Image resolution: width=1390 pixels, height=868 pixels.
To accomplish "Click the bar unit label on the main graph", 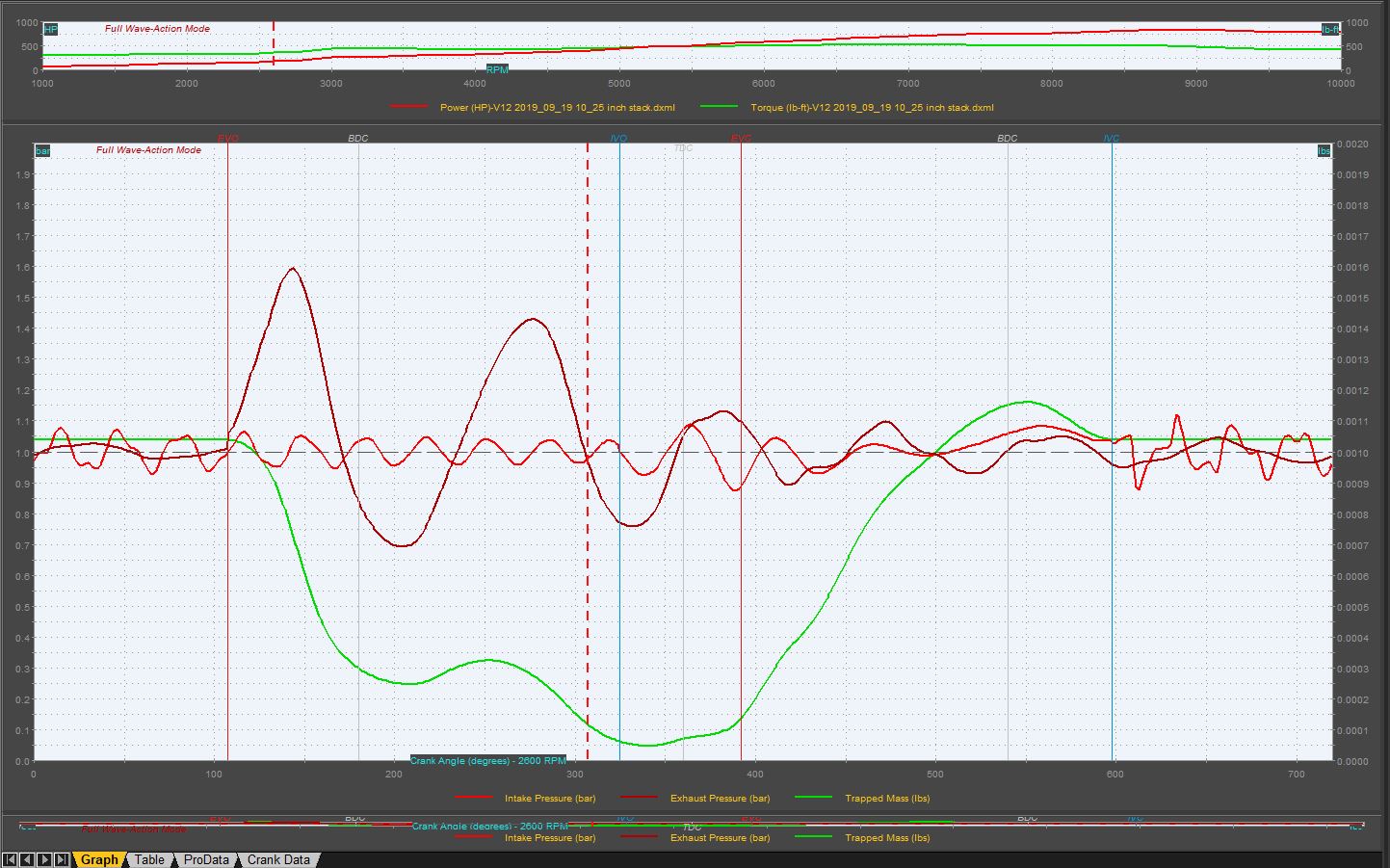I will tap(42, 150).
